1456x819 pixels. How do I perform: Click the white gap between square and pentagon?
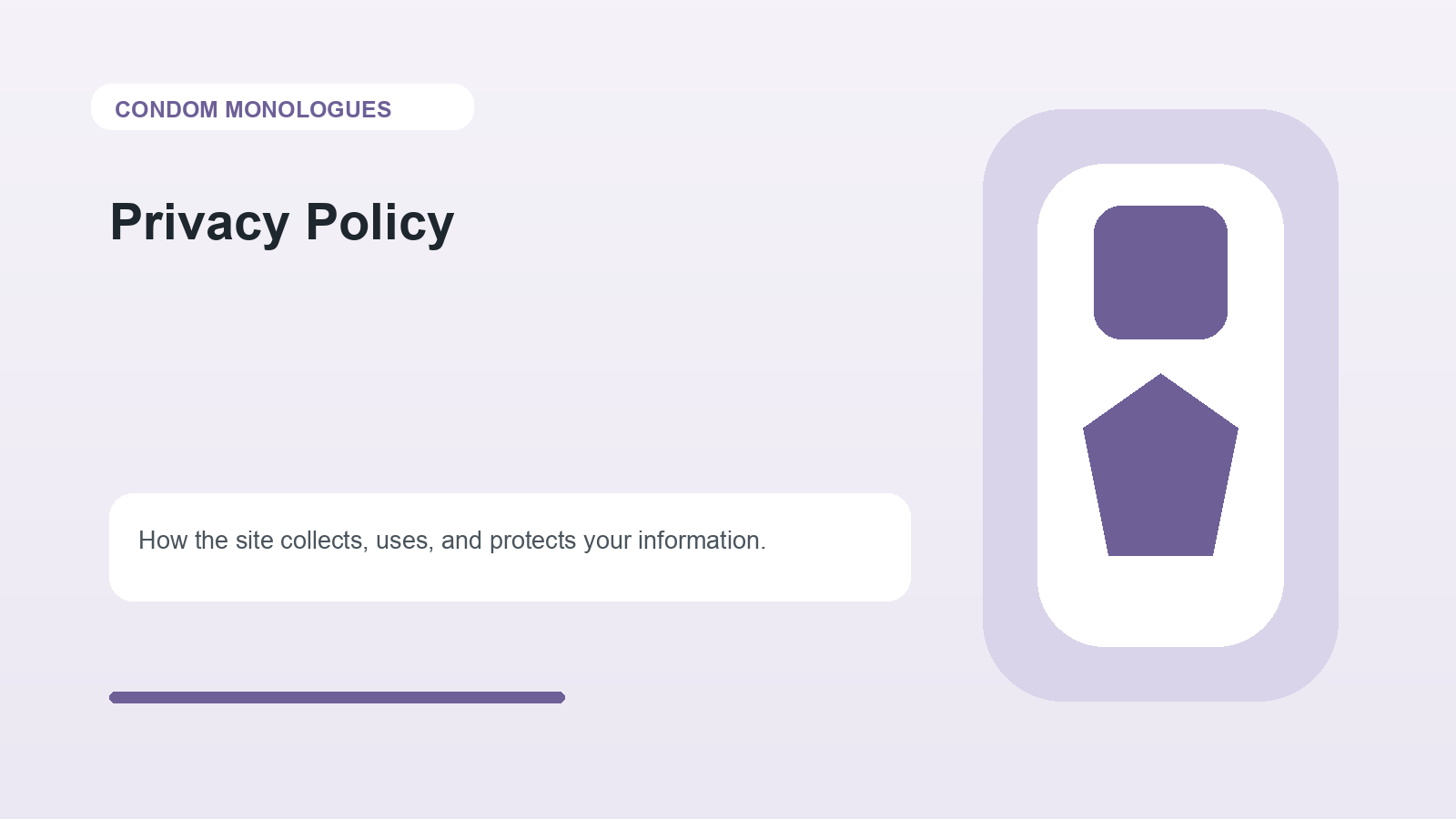tap(1160, 356)
